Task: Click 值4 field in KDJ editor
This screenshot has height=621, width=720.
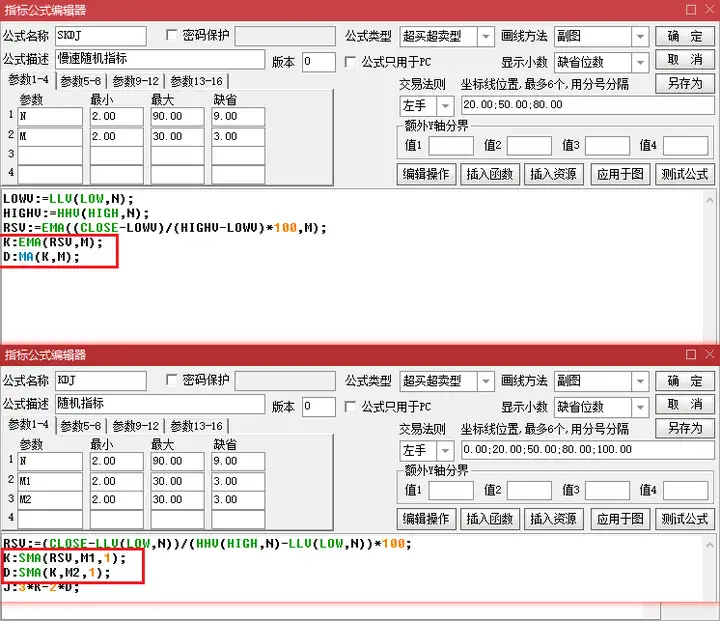Action: pyautogui.click(x=686, y=491)
